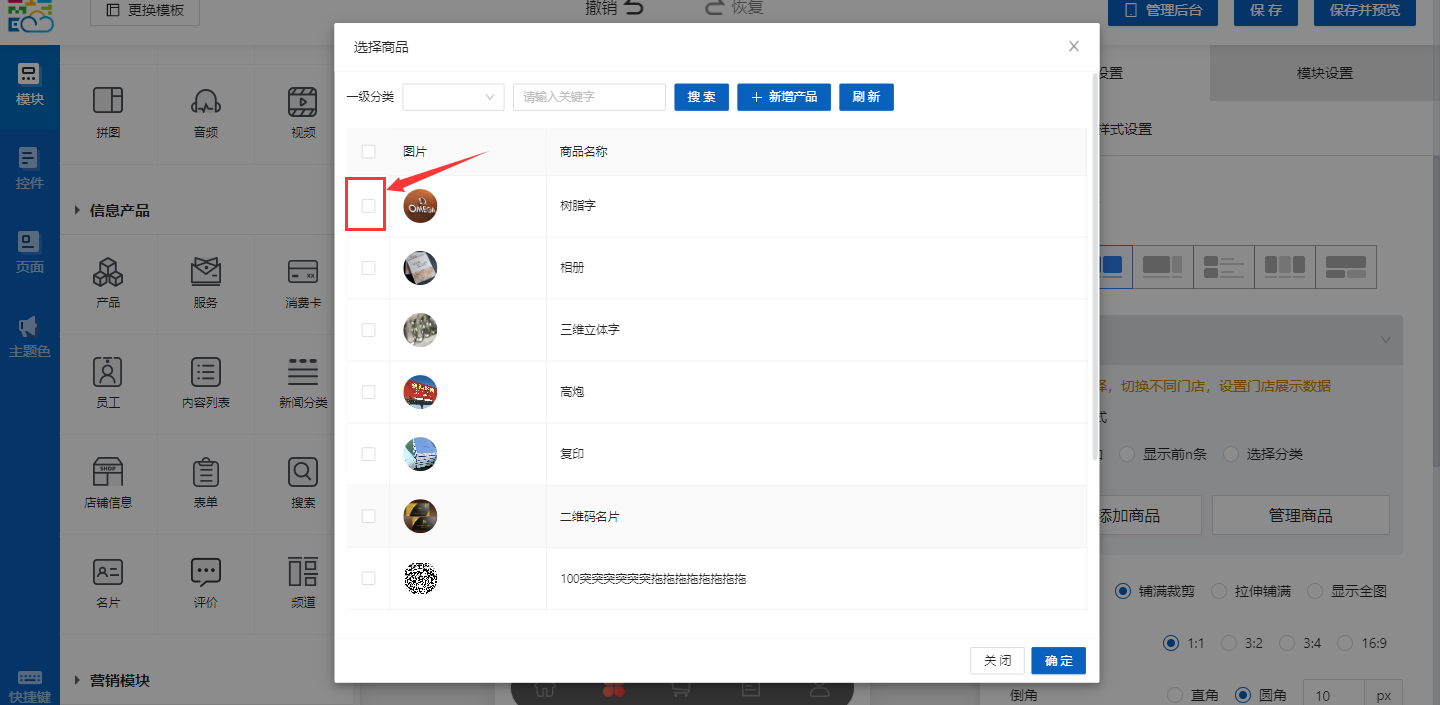Image resolution: width=1440 pixels, height=705 pixels.
Task: Expand the 营销模块 section
Action: (x=78, y=681)
